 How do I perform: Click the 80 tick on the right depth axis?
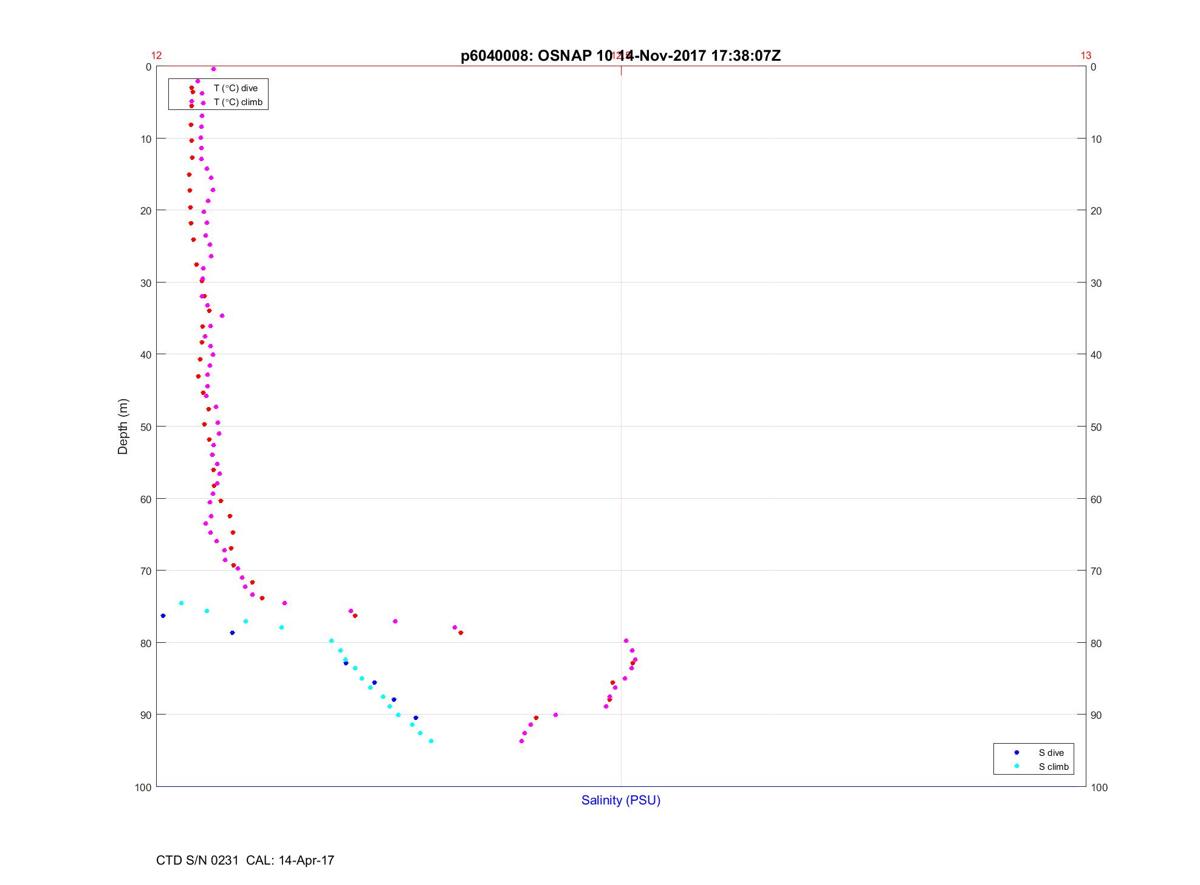tap(1097, 643)
